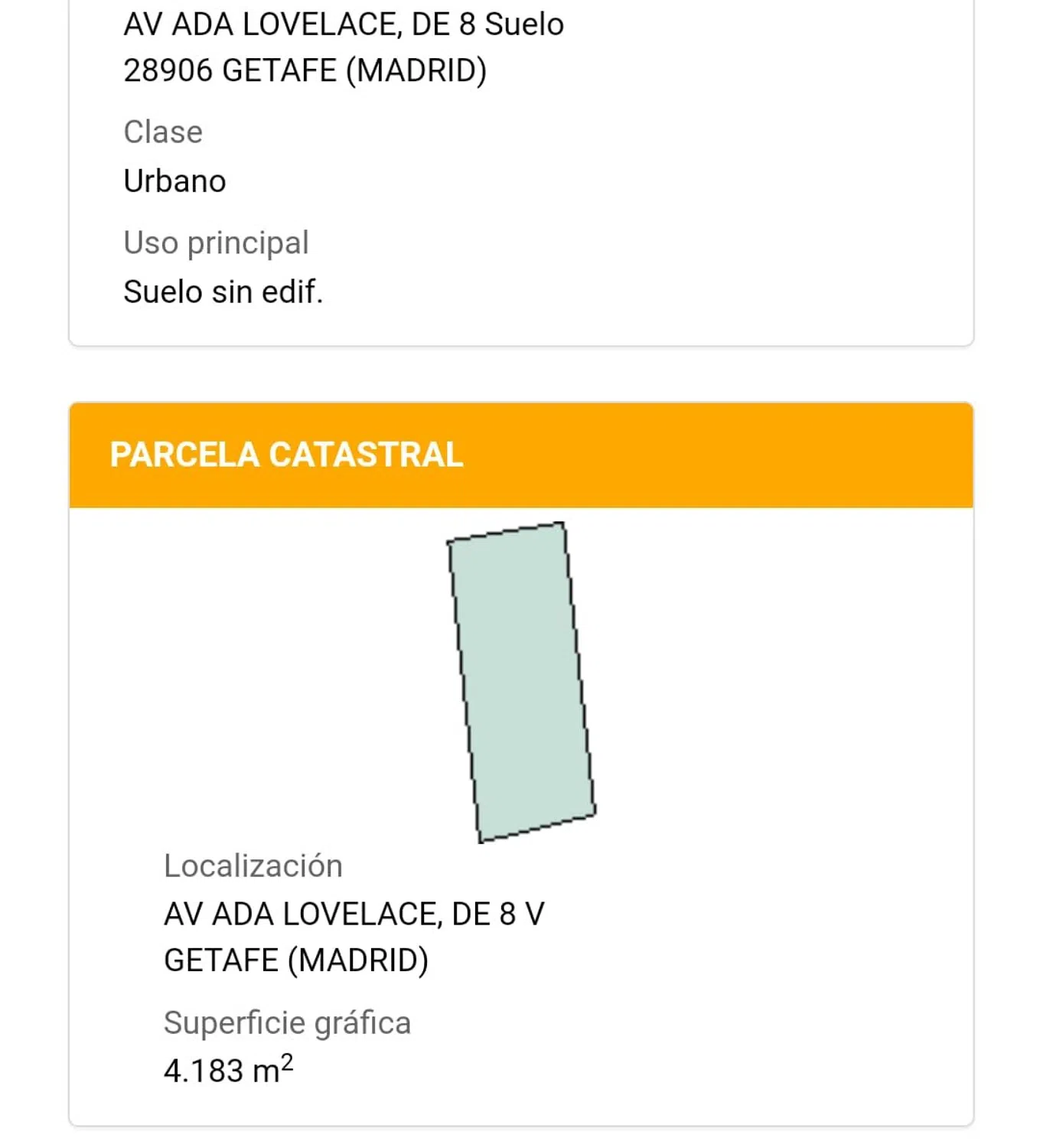
Task: Tap 'GETAFE (MADRID)' under Localización
Action: 295,960
